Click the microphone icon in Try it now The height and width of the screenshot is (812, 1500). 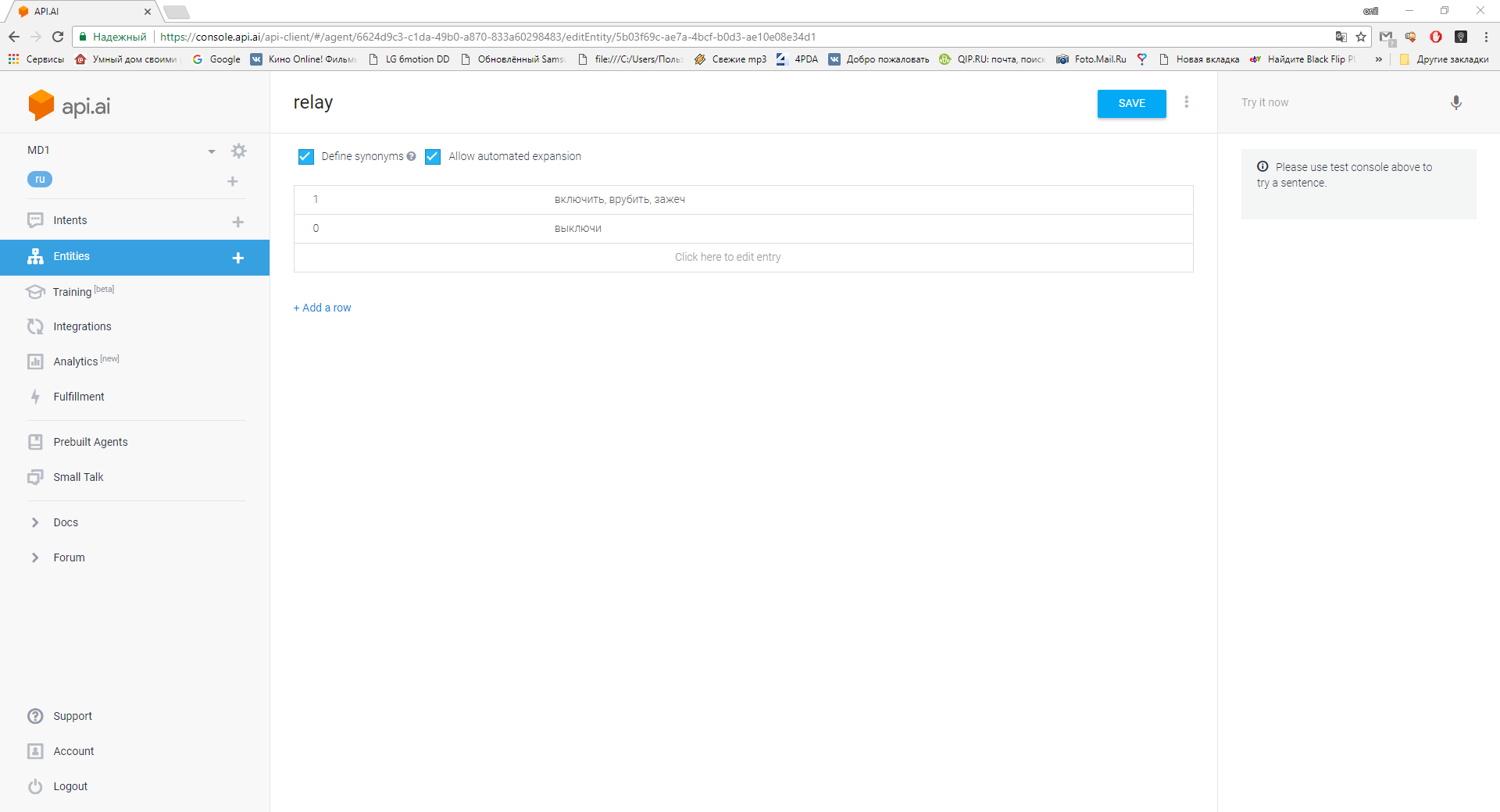coord(1456,102)
